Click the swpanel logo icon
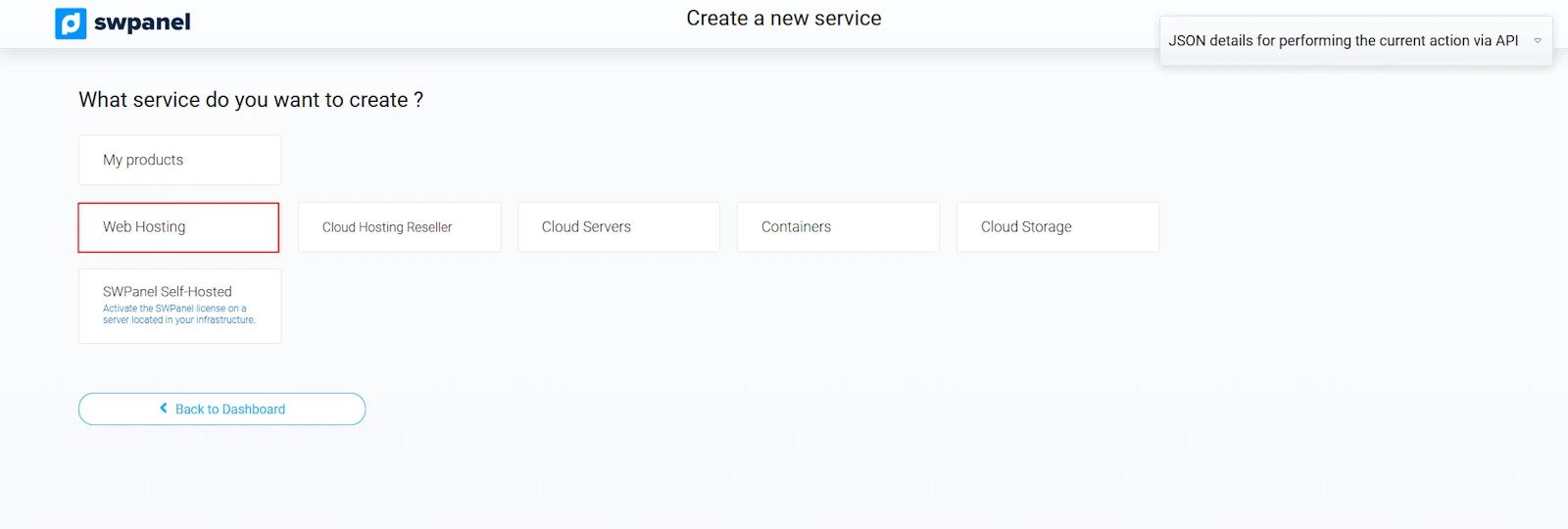This screenshot has width=1568, height=529. (x=71, y=24)
